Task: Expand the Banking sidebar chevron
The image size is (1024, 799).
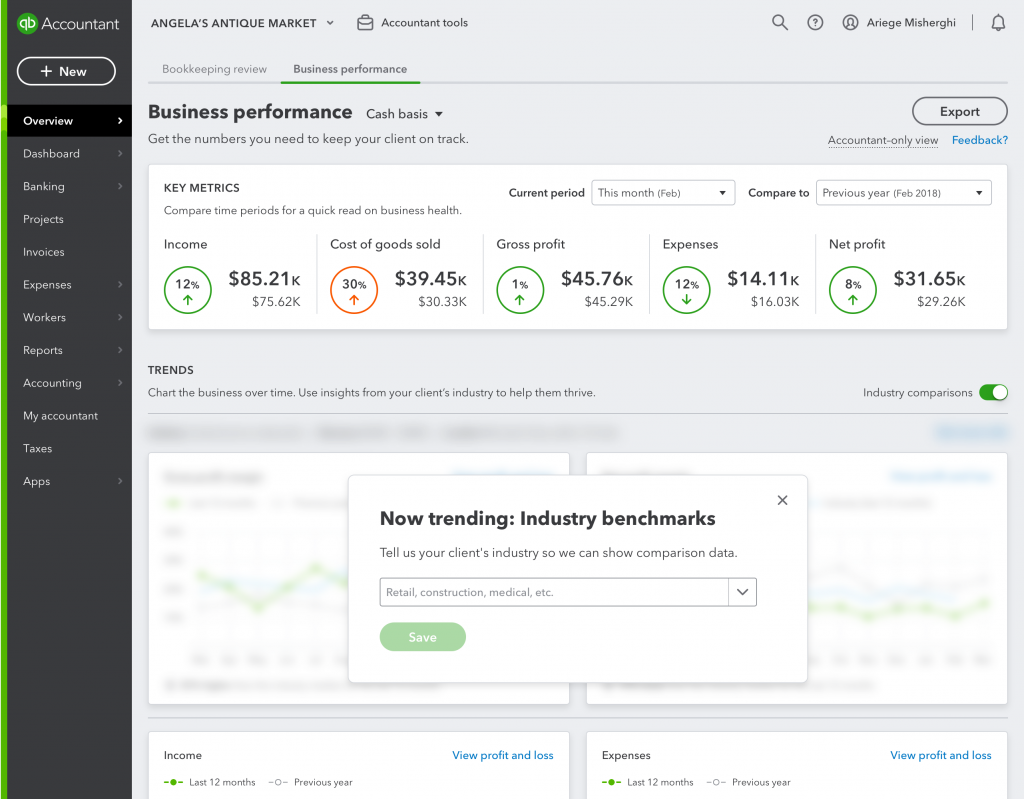Action: pos(120,186)
